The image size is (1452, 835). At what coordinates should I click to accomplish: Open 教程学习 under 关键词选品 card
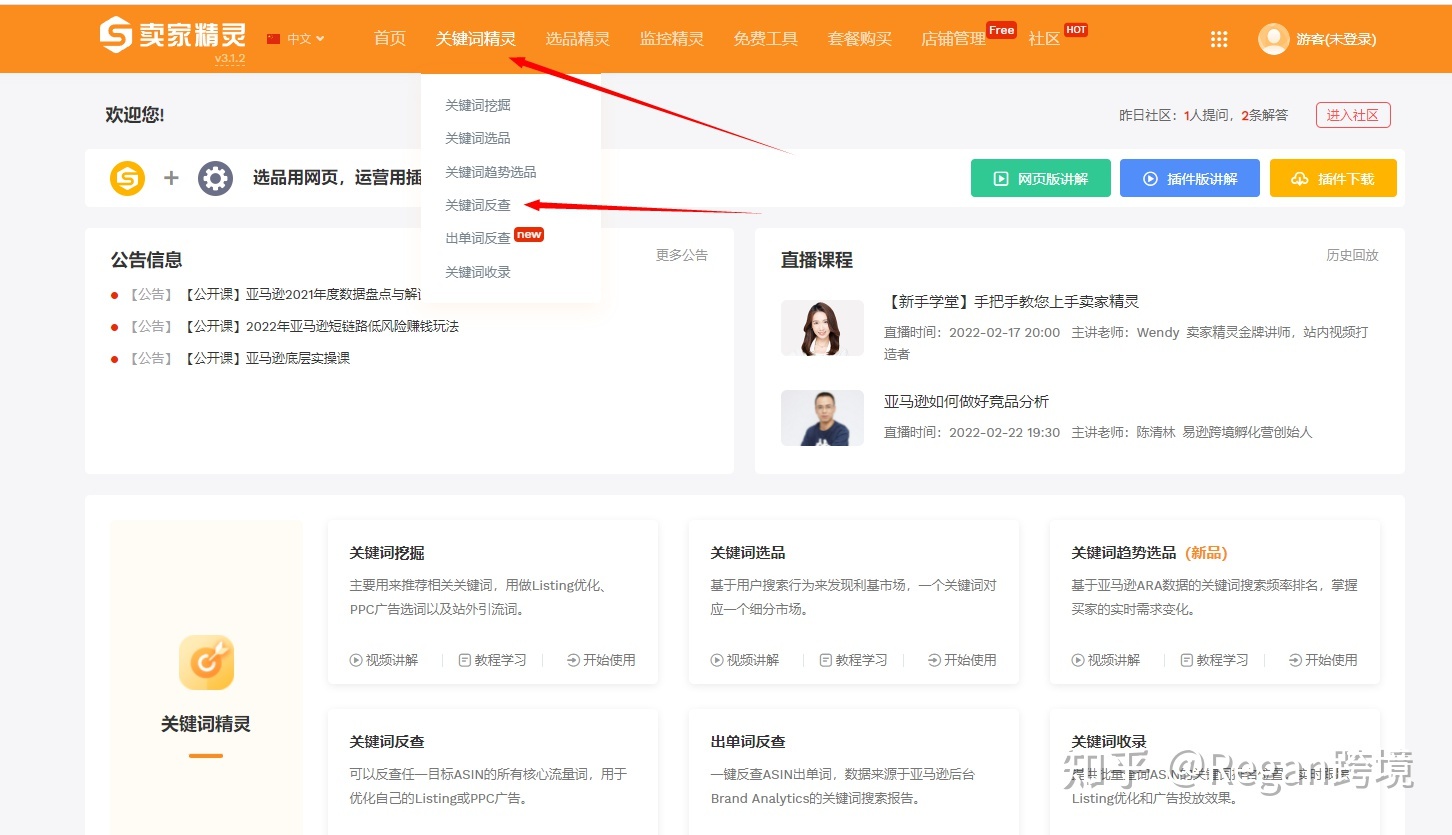853,660
